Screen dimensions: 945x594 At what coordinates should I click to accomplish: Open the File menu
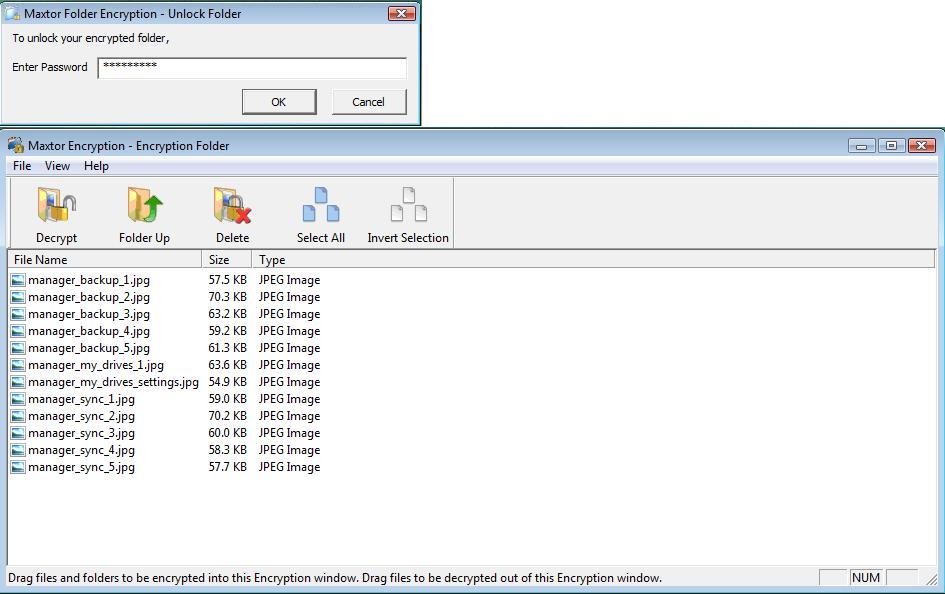pos(22,166)
